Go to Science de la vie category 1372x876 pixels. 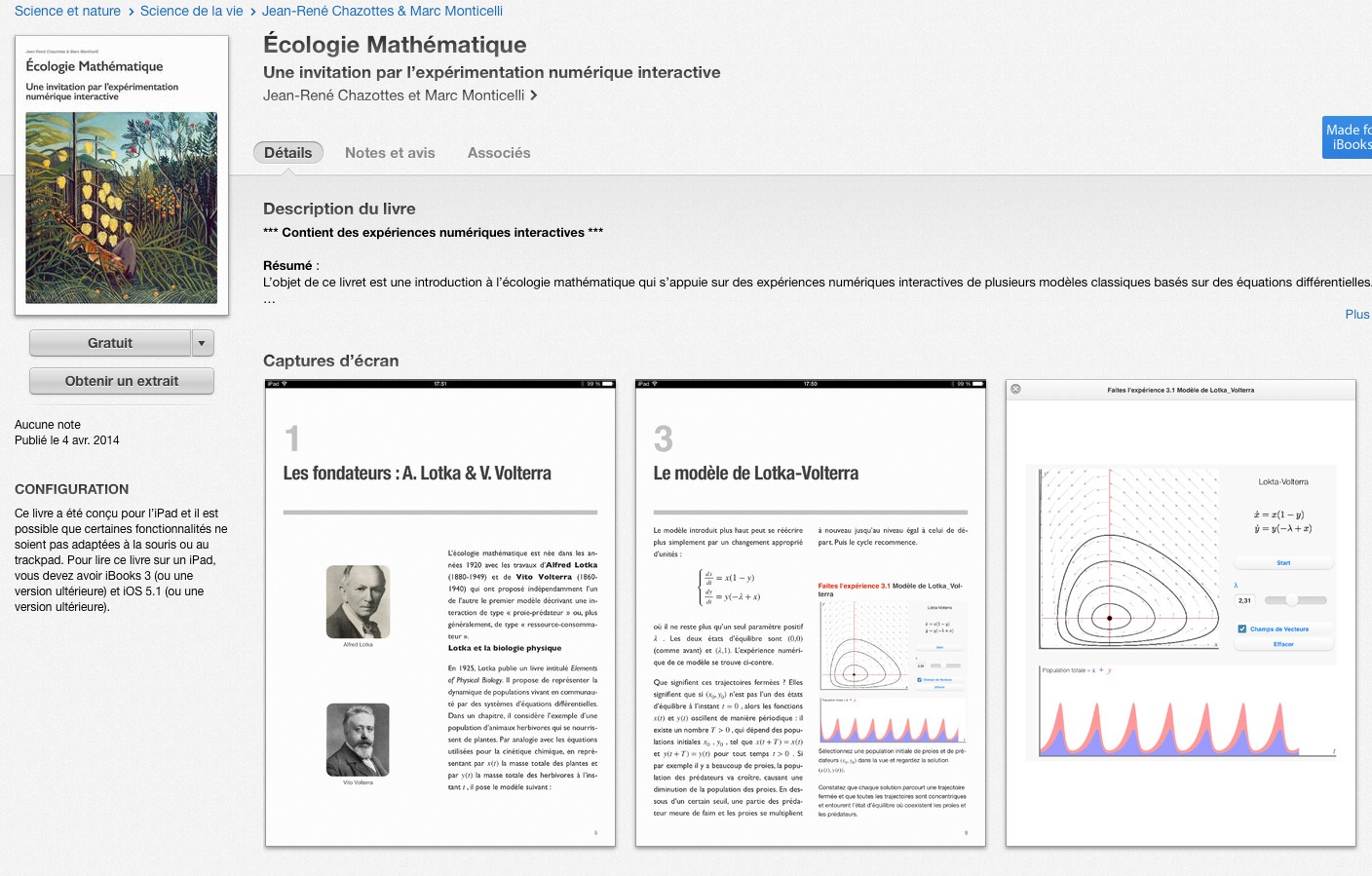coord(191,11)
